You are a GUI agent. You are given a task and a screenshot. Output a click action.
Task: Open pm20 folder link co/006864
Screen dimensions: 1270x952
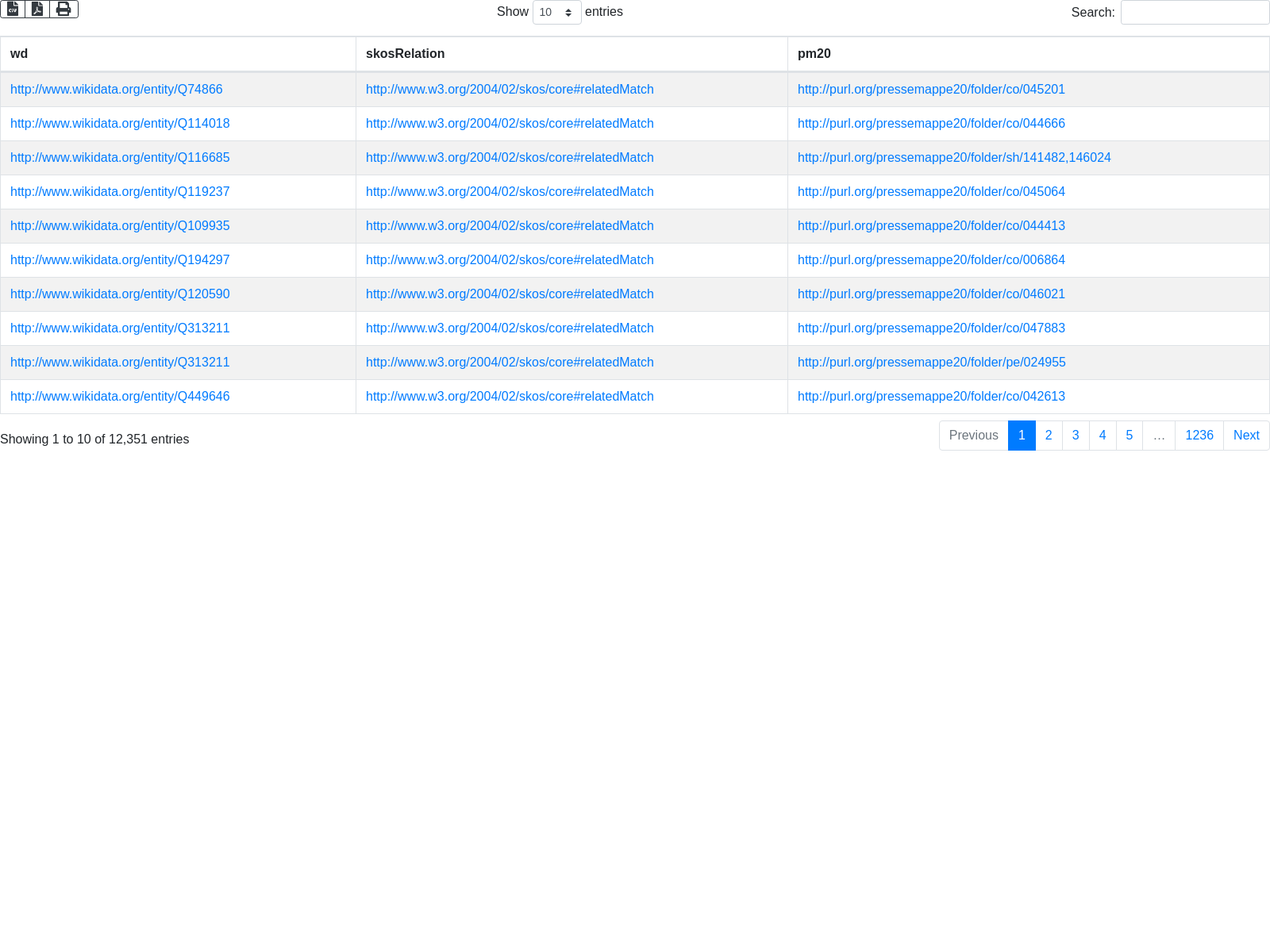coord(930,260)
